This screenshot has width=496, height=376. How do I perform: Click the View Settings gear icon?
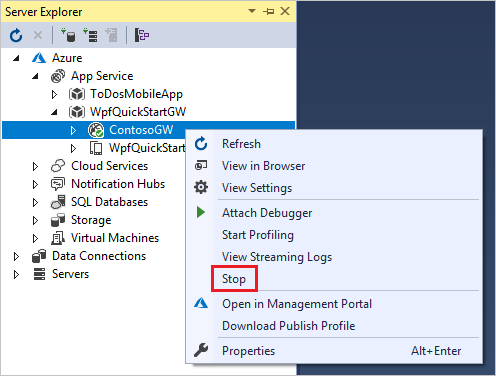201,187
